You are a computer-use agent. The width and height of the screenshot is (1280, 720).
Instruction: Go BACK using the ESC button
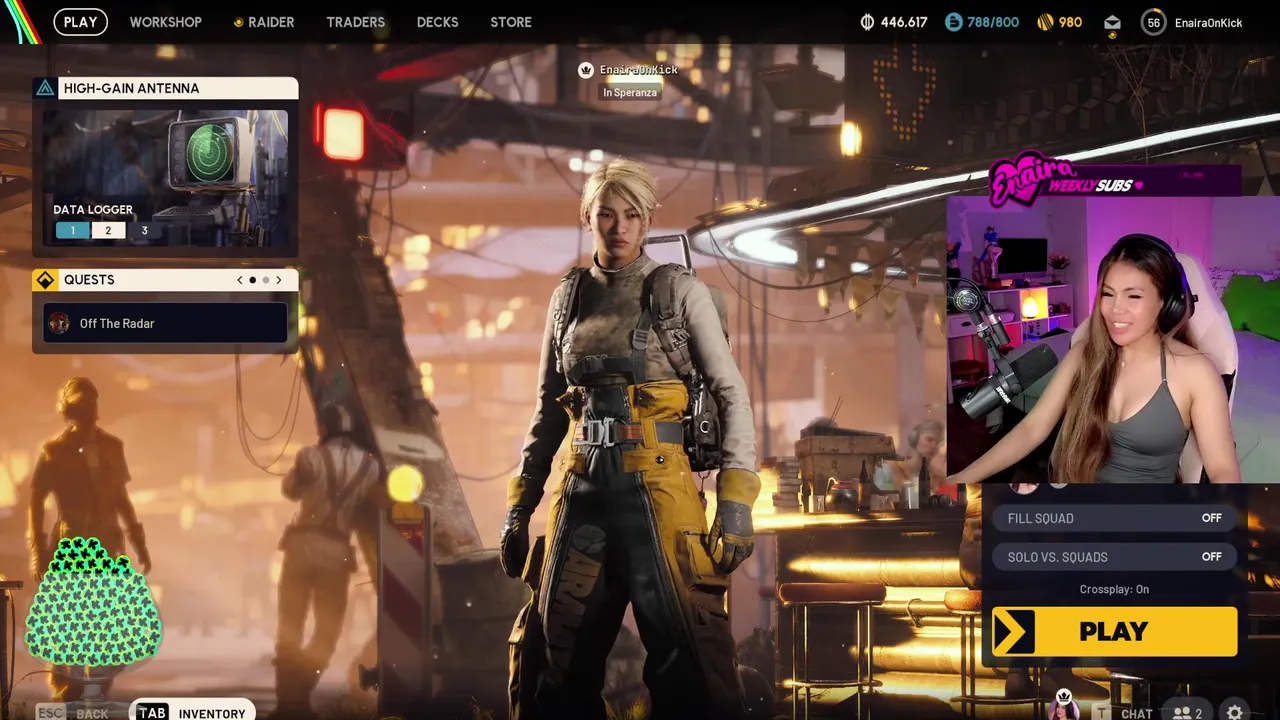(72, 712)
